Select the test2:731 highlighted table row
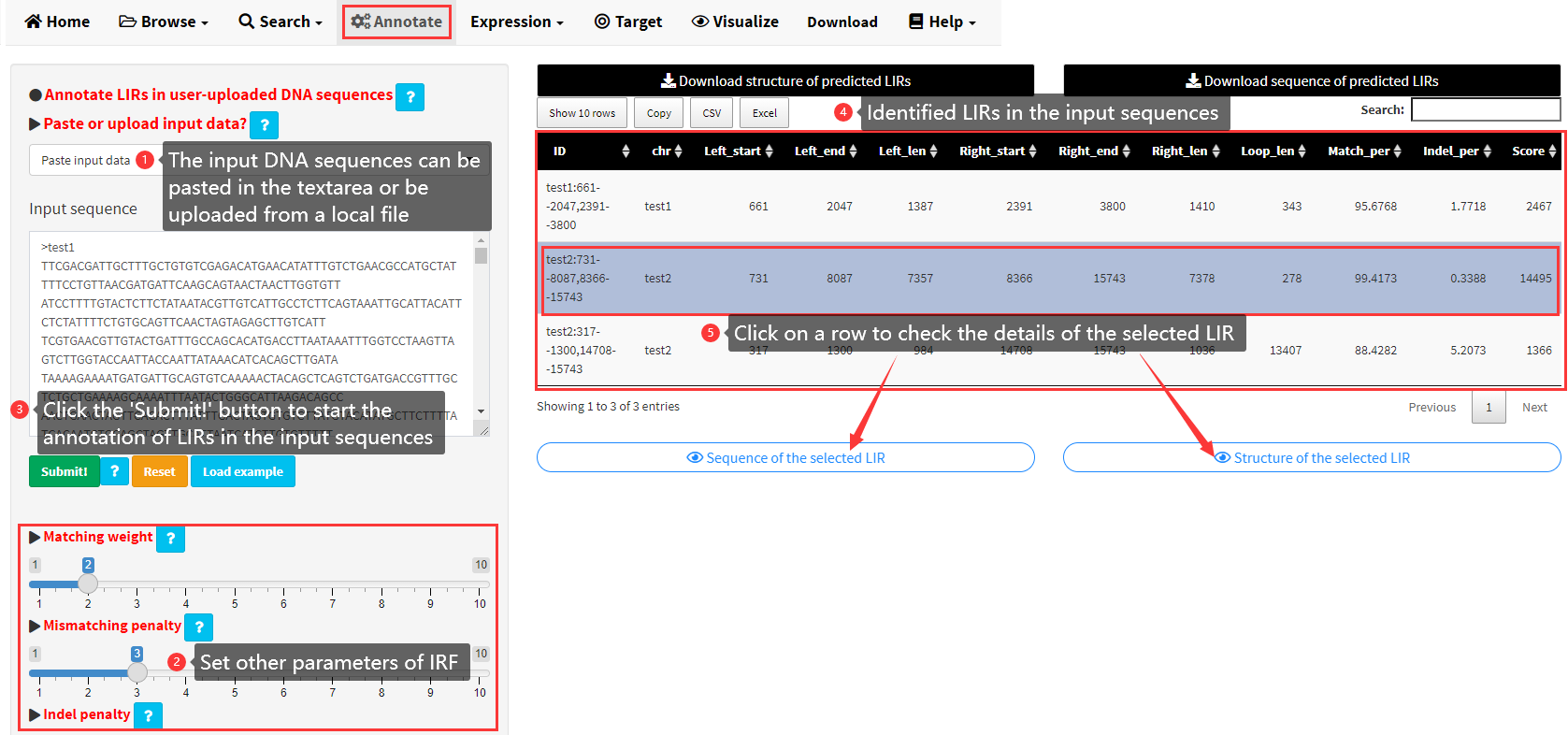 (1047, 279)
